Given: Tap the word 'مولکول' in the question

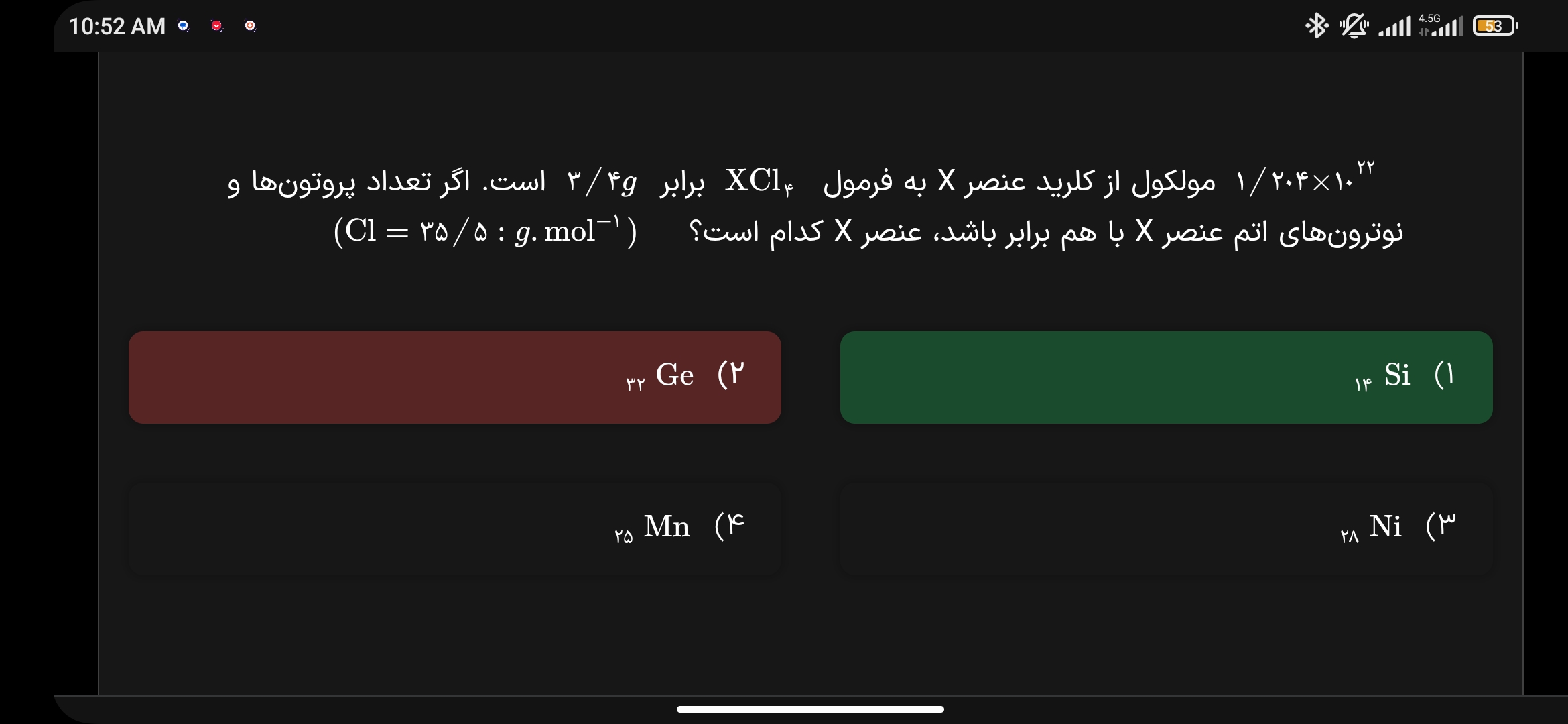Looking at the screenshot, I should pyautogui.click(x=1173, y=182).
